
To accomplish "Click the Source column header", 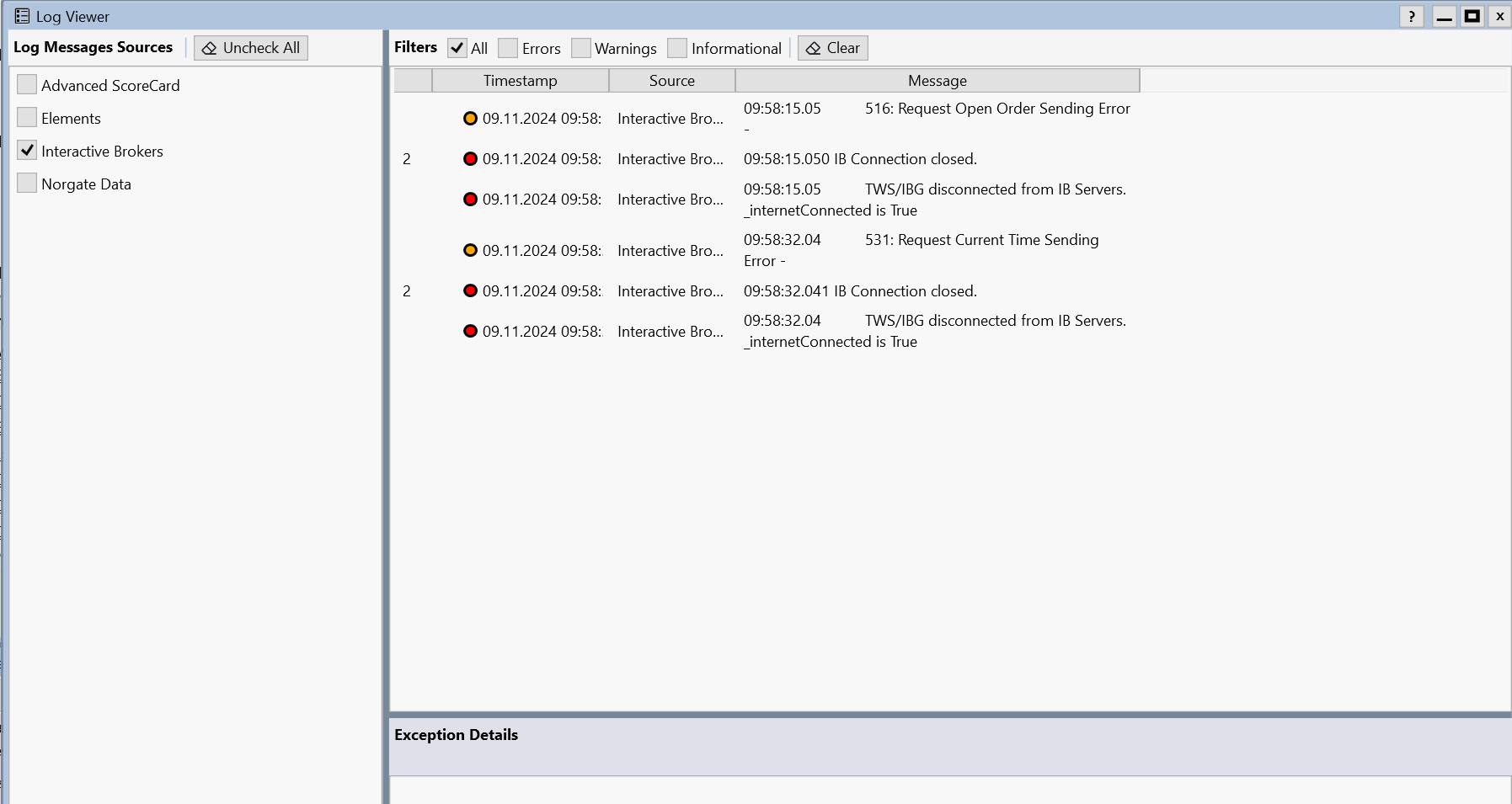I will pyautogui.click(x=671, y=81).
